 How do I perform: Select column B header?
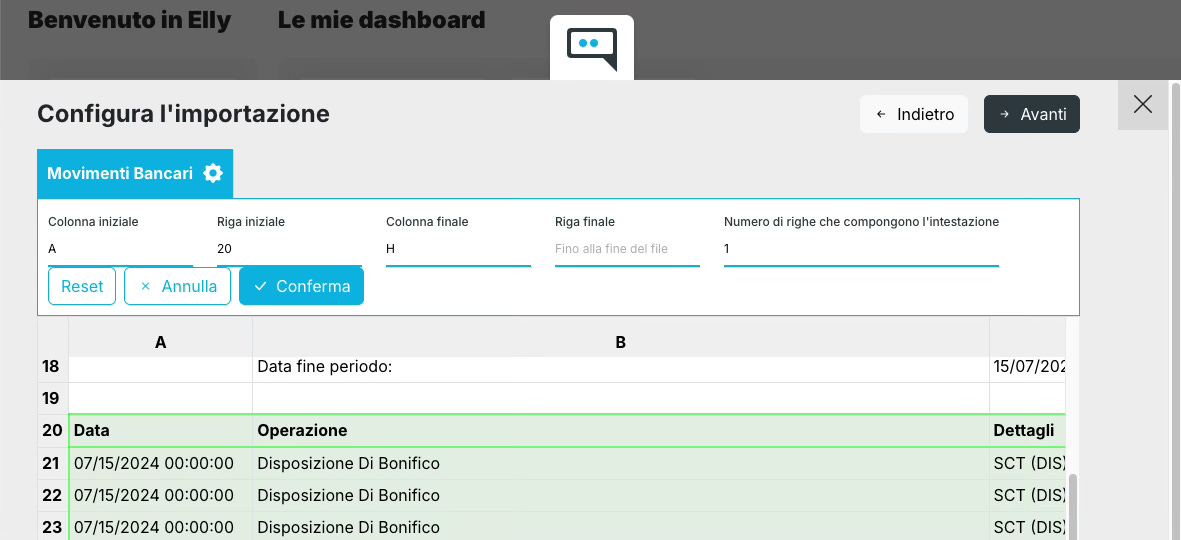point(621,342)
